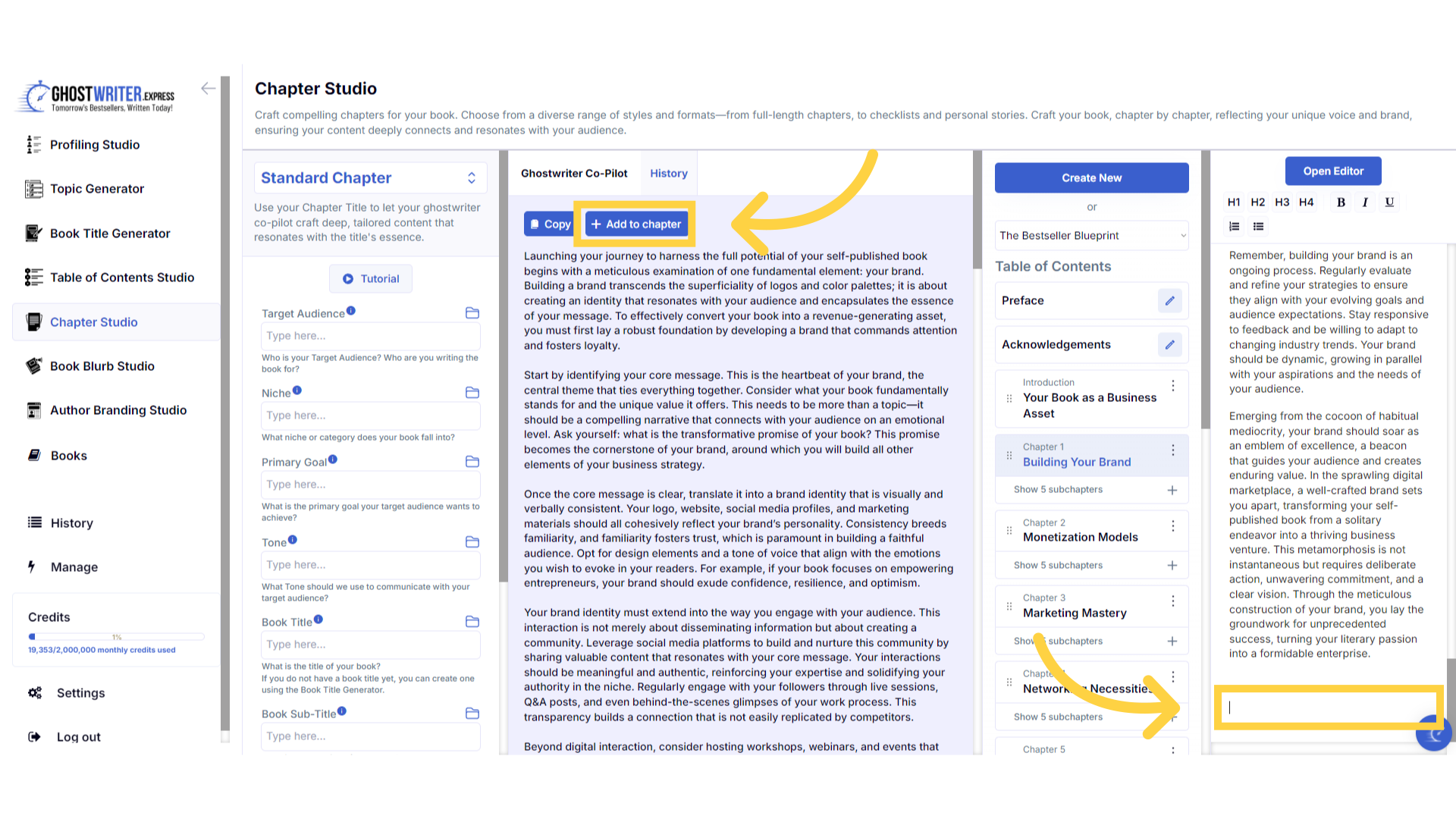Open the Target Audience folder icon

(472, 313)
